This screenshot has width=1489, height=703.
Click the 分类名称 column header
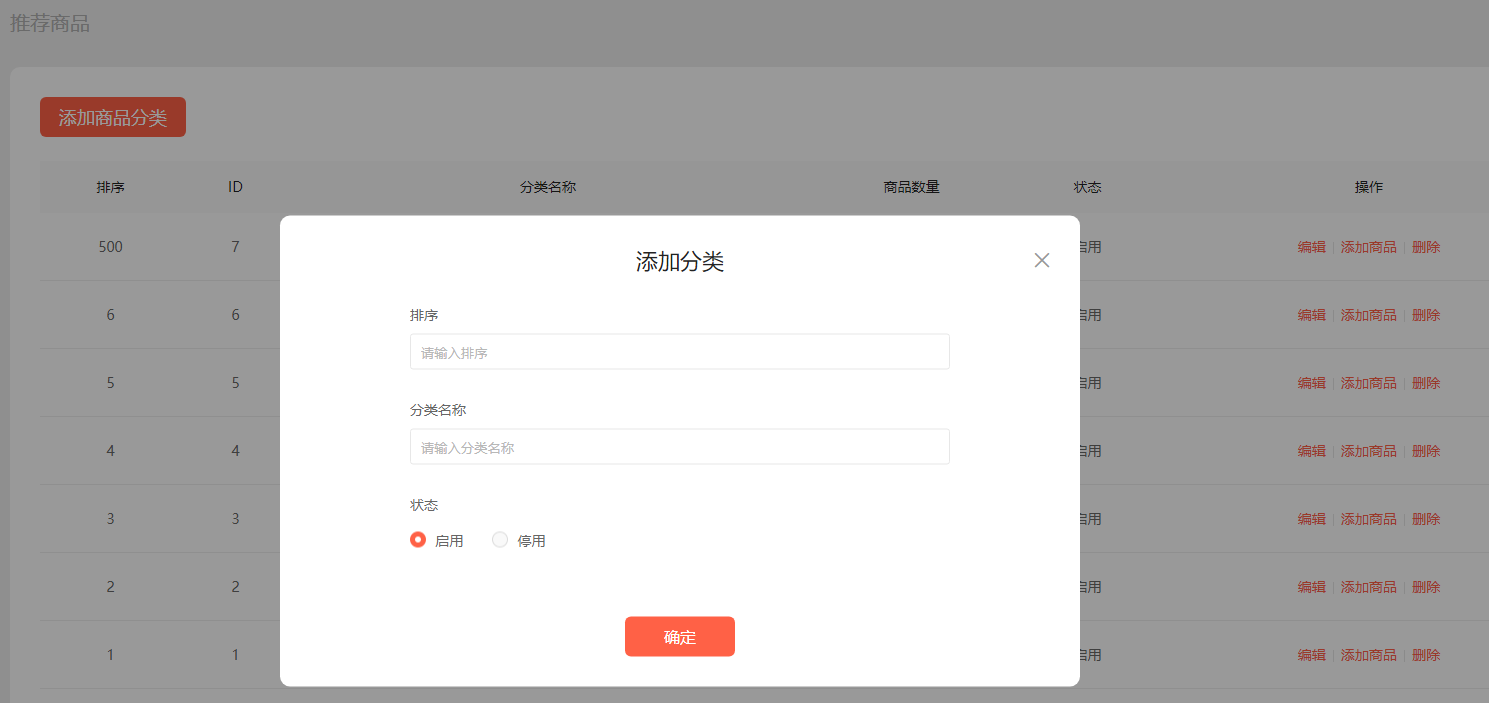tap(548, 187)
